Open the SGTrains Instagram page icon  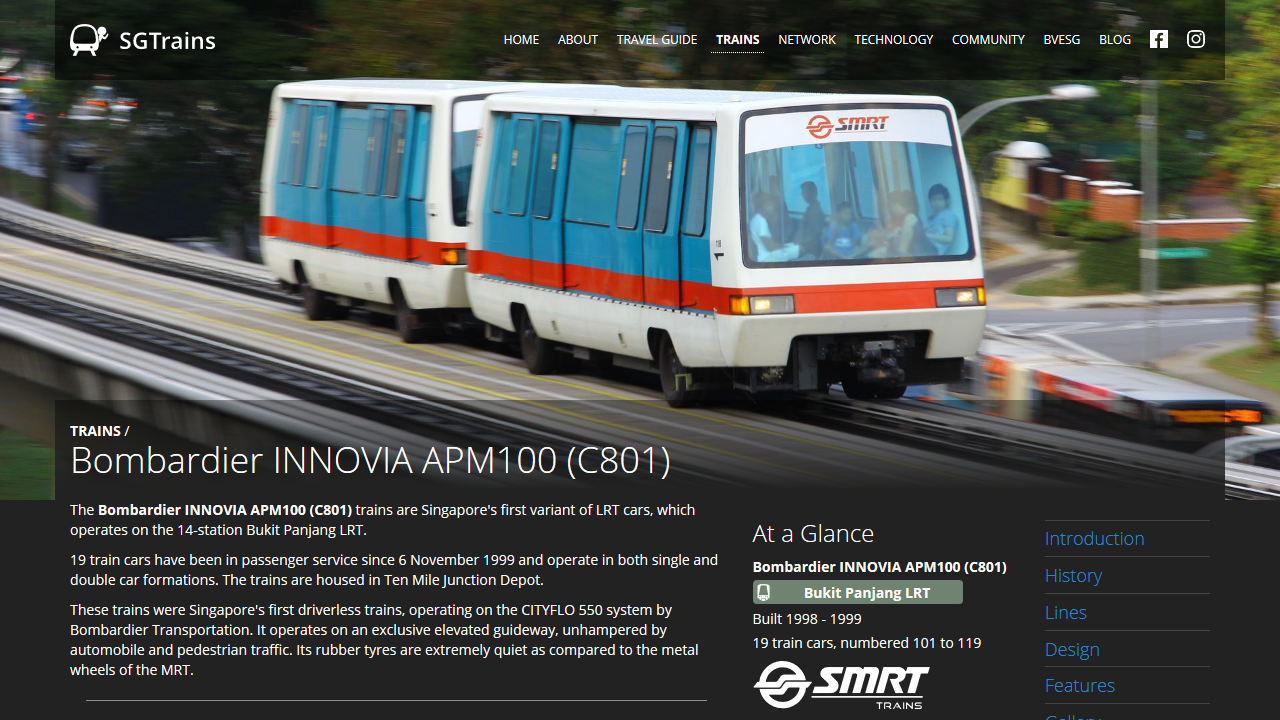(x=1196, y=39)
